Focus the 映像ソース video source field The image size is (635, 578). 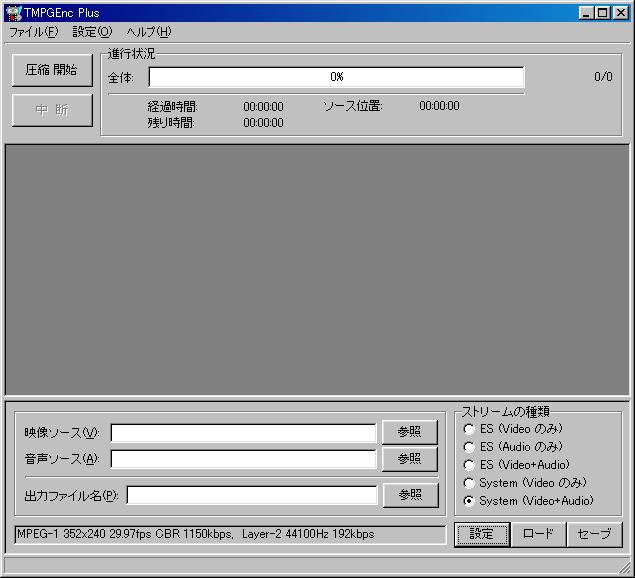(x=243, y=433)
